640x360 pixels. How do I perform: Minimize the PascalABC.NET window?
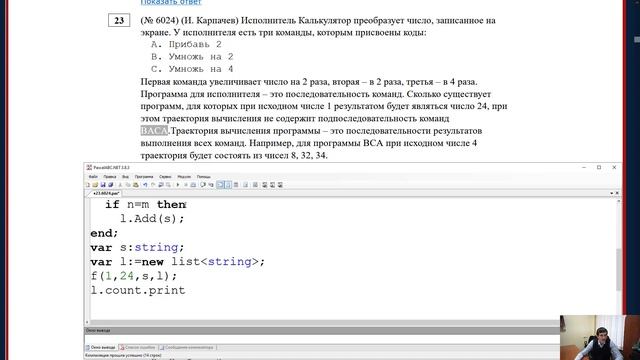coord(584,167)
